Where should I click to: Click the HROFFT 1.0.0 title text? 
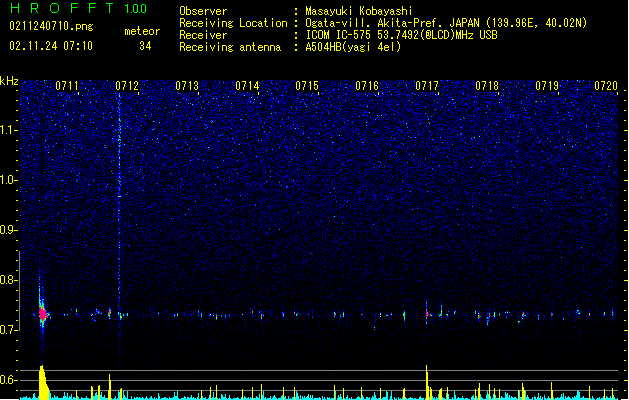(79, 8)
